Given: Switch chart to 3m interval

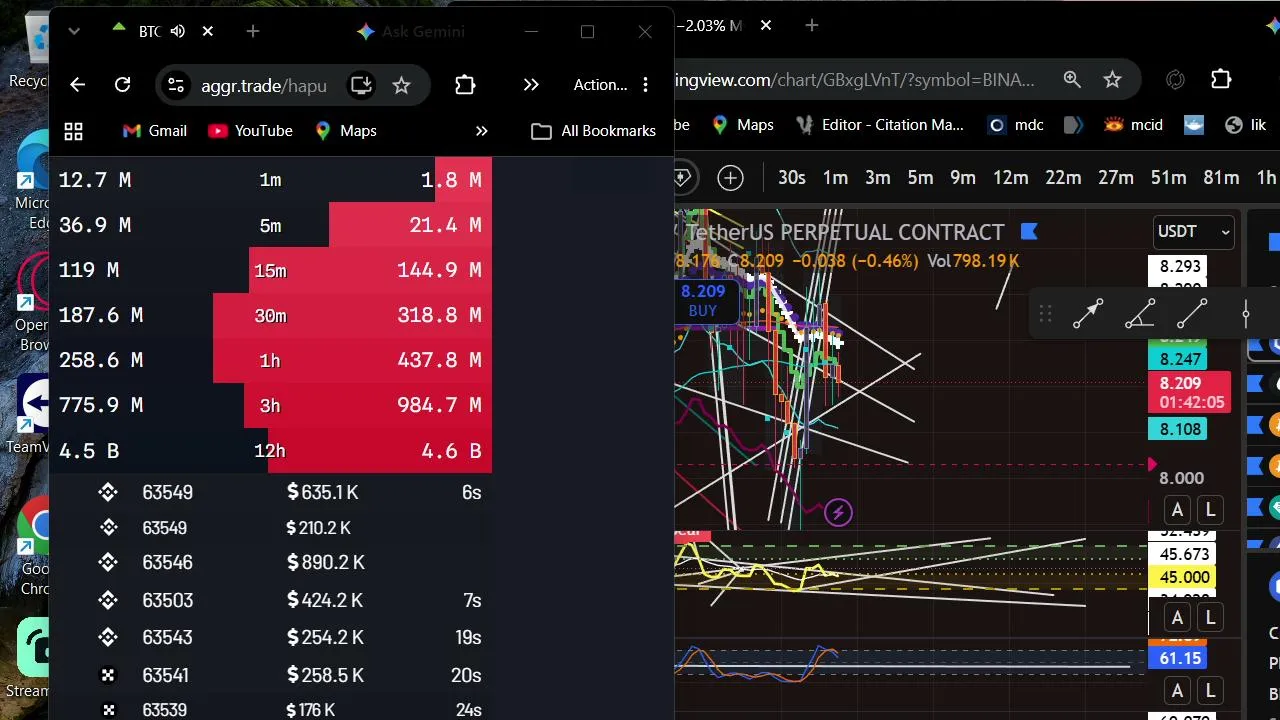Looking at the screenshot, I should click(877, 178).
